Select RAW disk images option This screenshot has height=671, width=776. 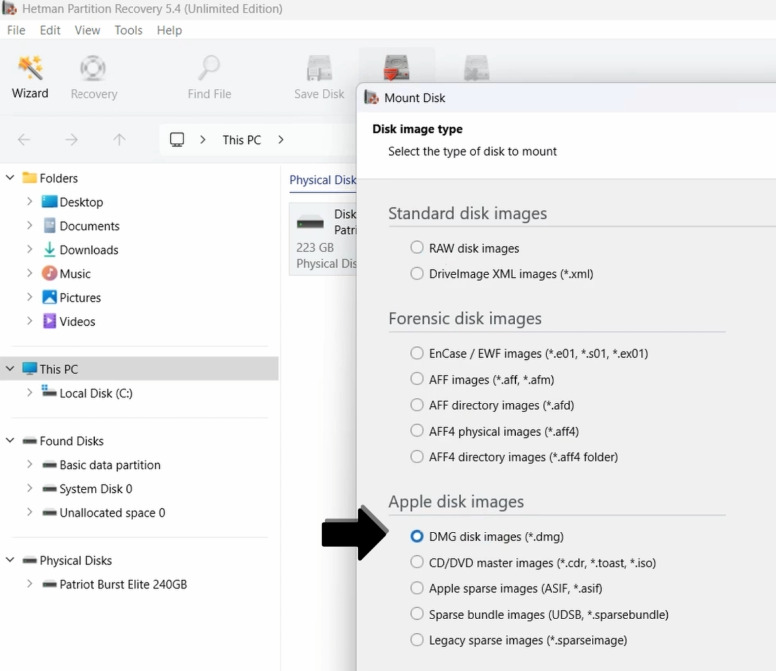(417, 247)
